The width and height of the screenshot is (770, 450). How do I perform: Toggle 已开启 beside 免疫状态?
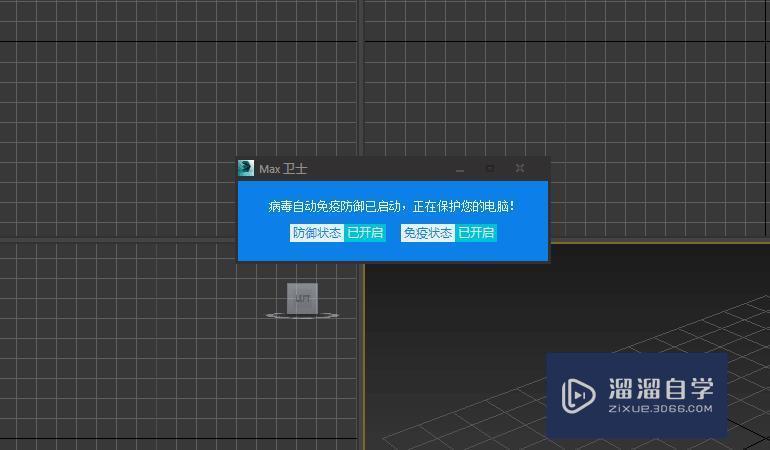coord(476,232)
